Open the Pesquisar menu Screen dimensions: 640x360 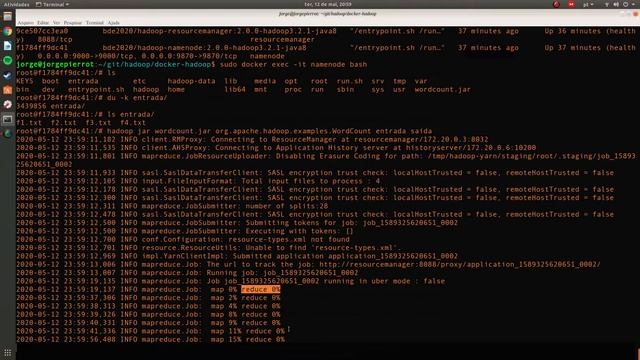[73, 23]
